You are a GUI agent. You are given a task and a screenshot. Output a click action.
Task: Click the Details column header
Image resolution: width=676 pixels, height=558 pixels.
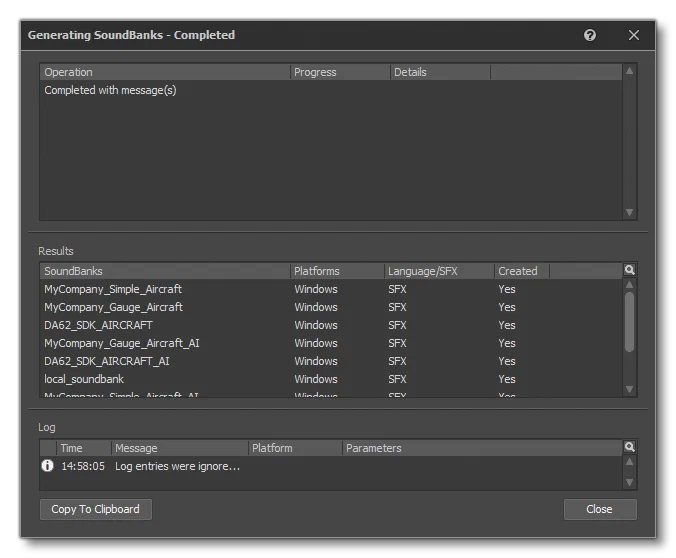pos(440,72)
